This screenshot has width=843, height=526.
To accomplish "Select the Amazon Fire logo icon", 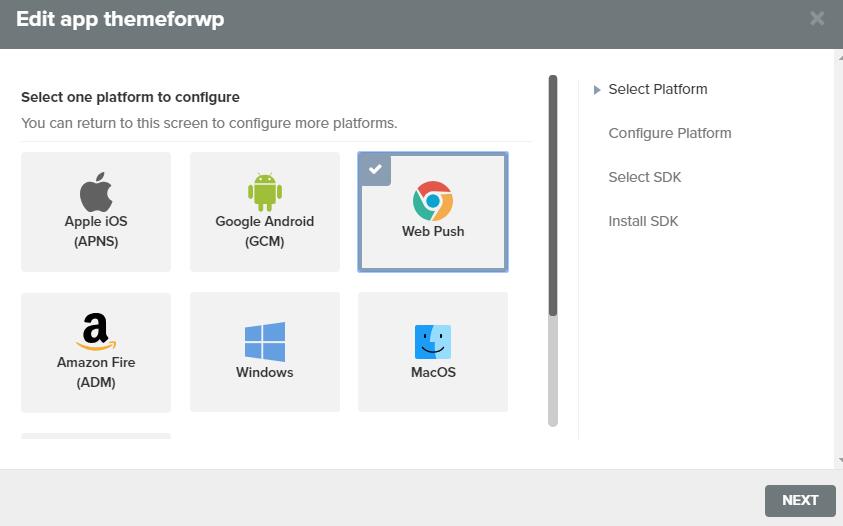I will click(96, 331).
